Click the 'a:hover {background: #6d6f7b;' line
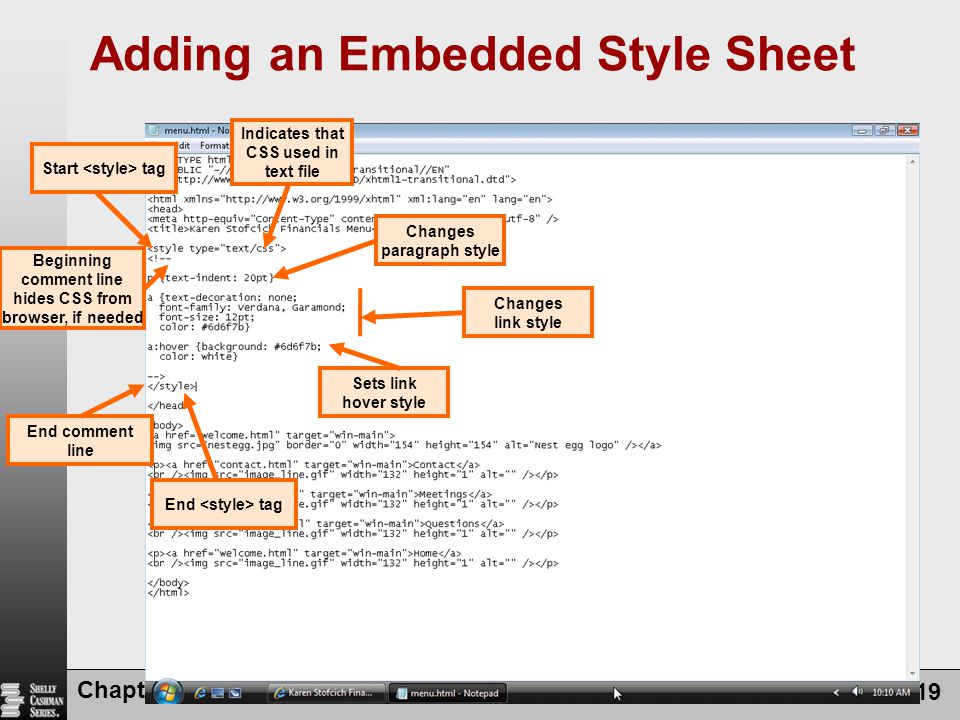This screenshot has width=960, height=720. click(x=234, y=347)
